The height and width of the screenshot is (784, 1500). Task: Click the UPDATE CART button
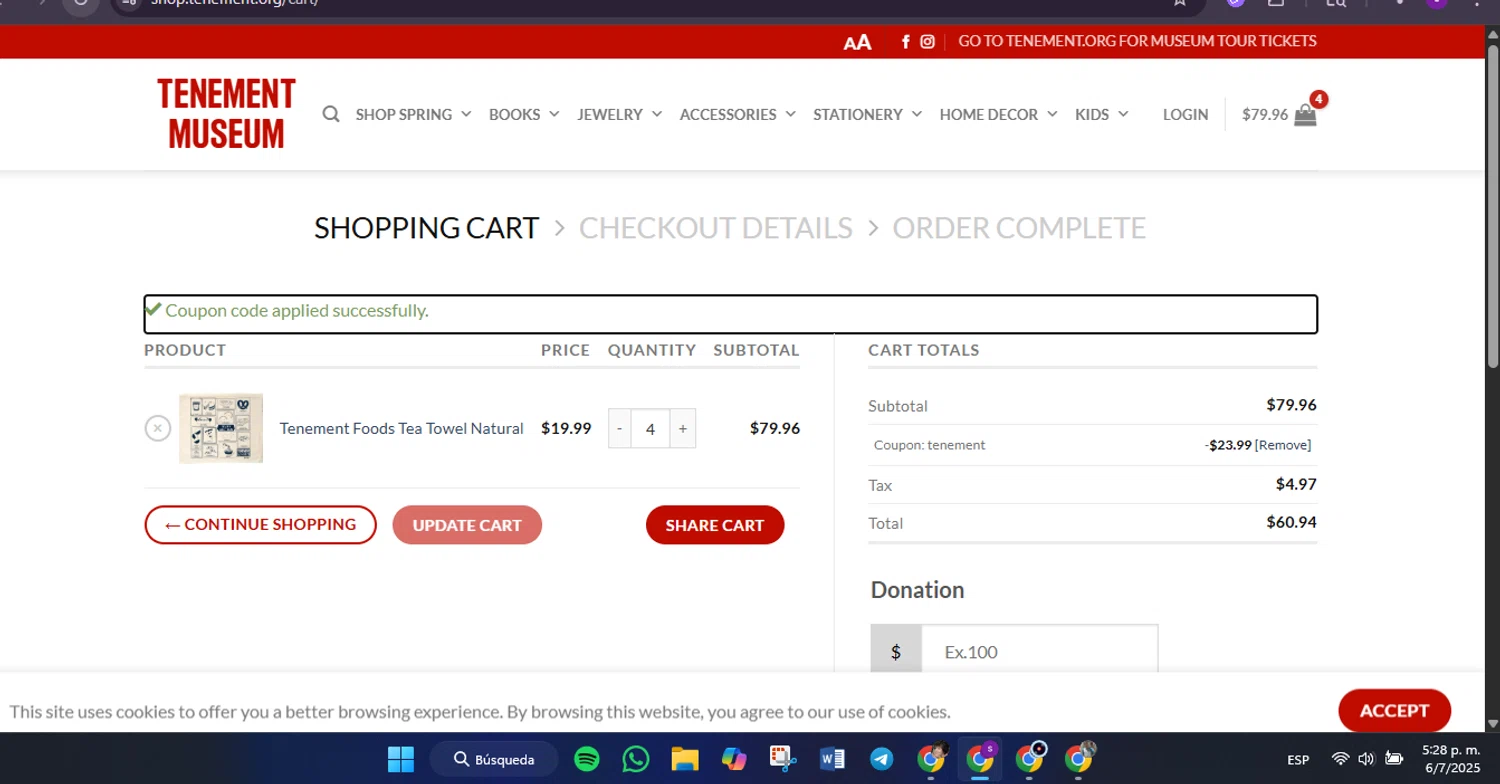click(467, 525)
